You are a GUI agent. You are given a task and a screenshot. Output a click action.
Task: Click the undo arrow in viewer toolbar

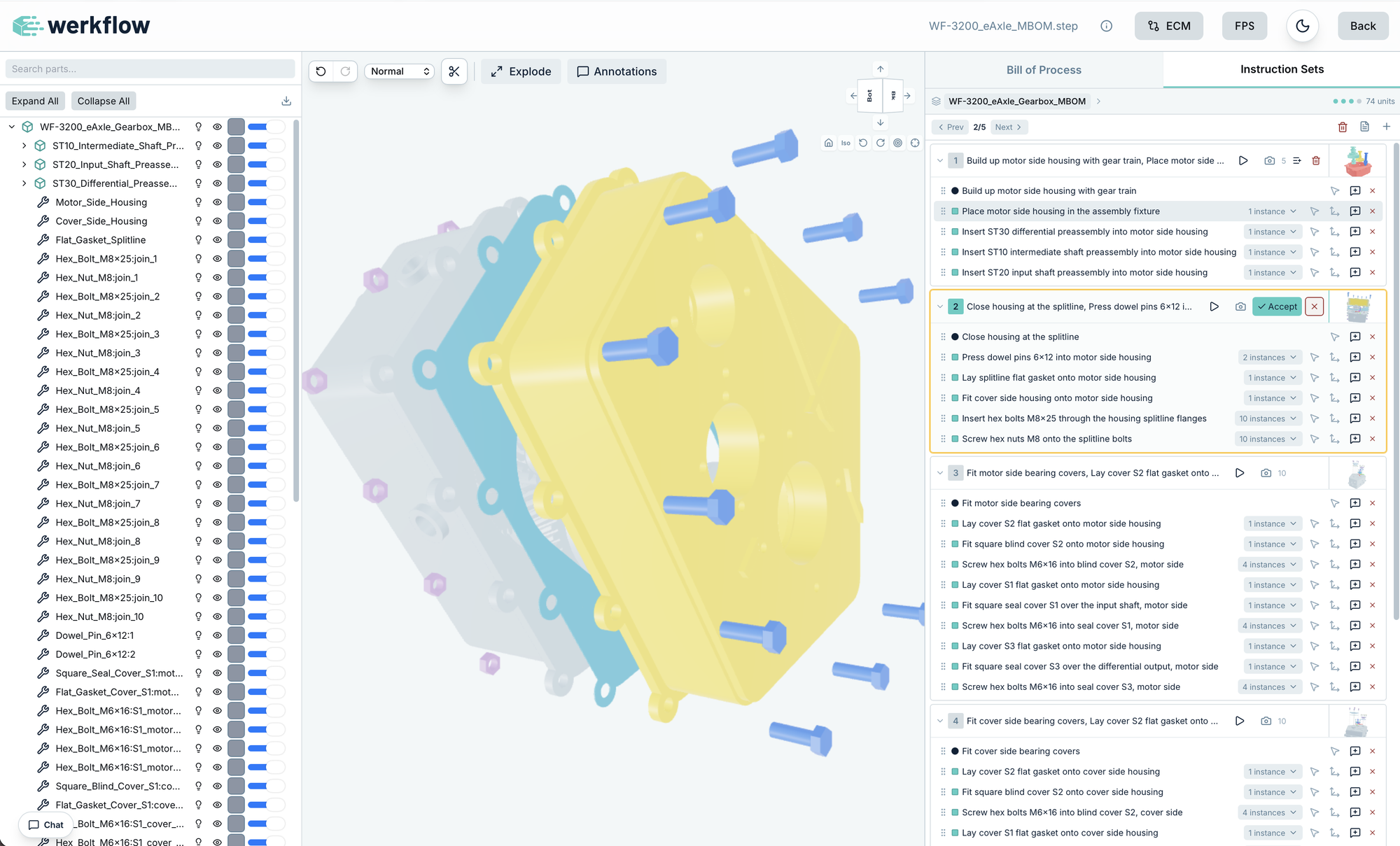(x=321, y=71)
